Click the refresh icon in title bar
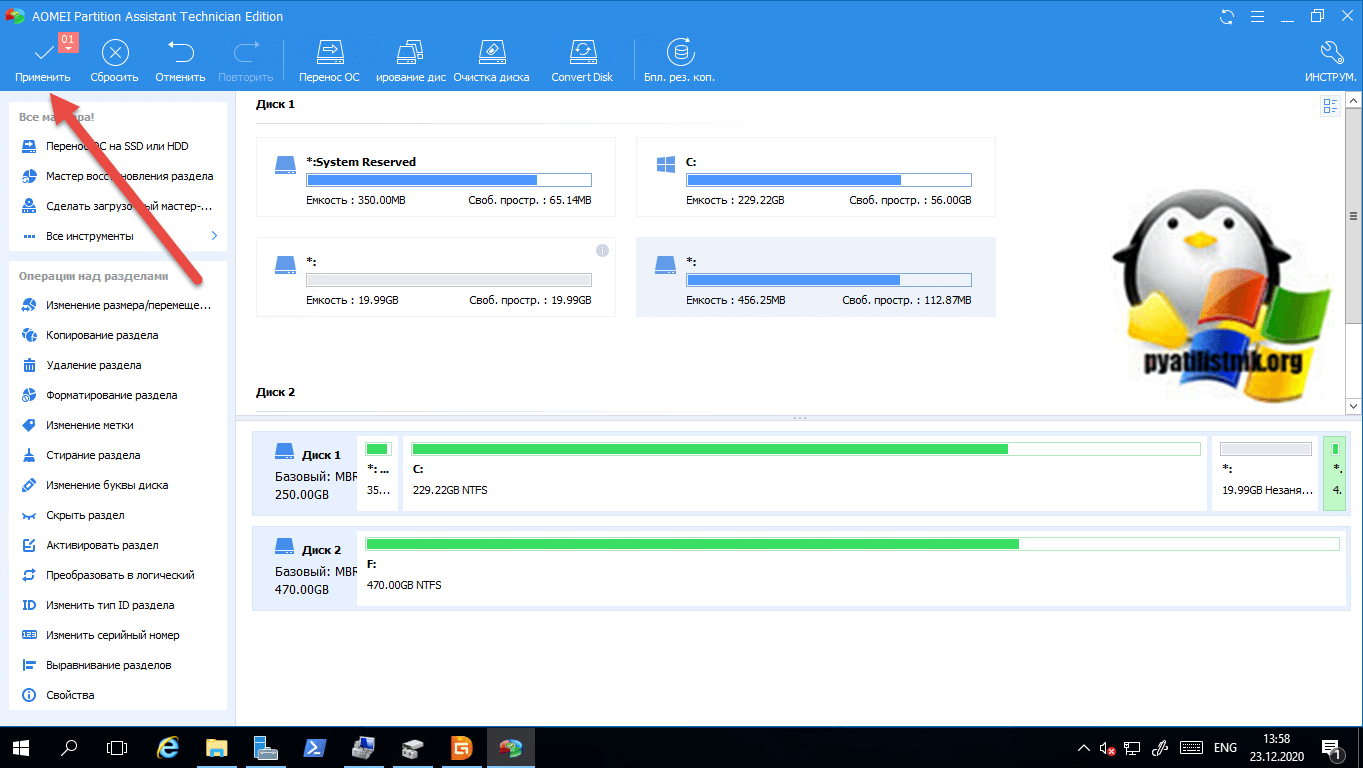This screenshot has width=1363, height=768. click(x=1227, y=16)
